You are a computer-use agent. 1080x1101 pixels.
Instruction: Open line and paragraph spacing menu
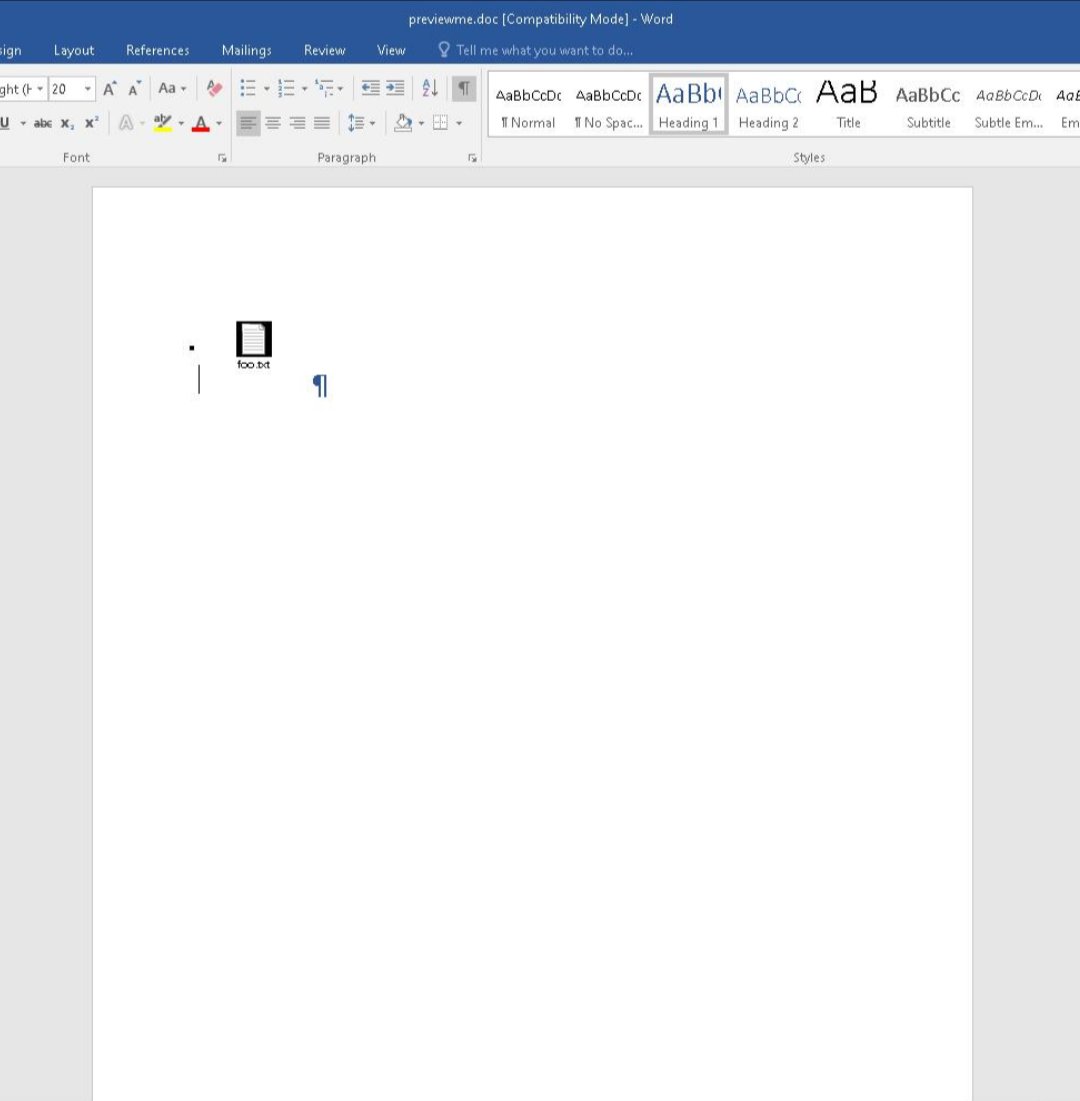(361, 124)
